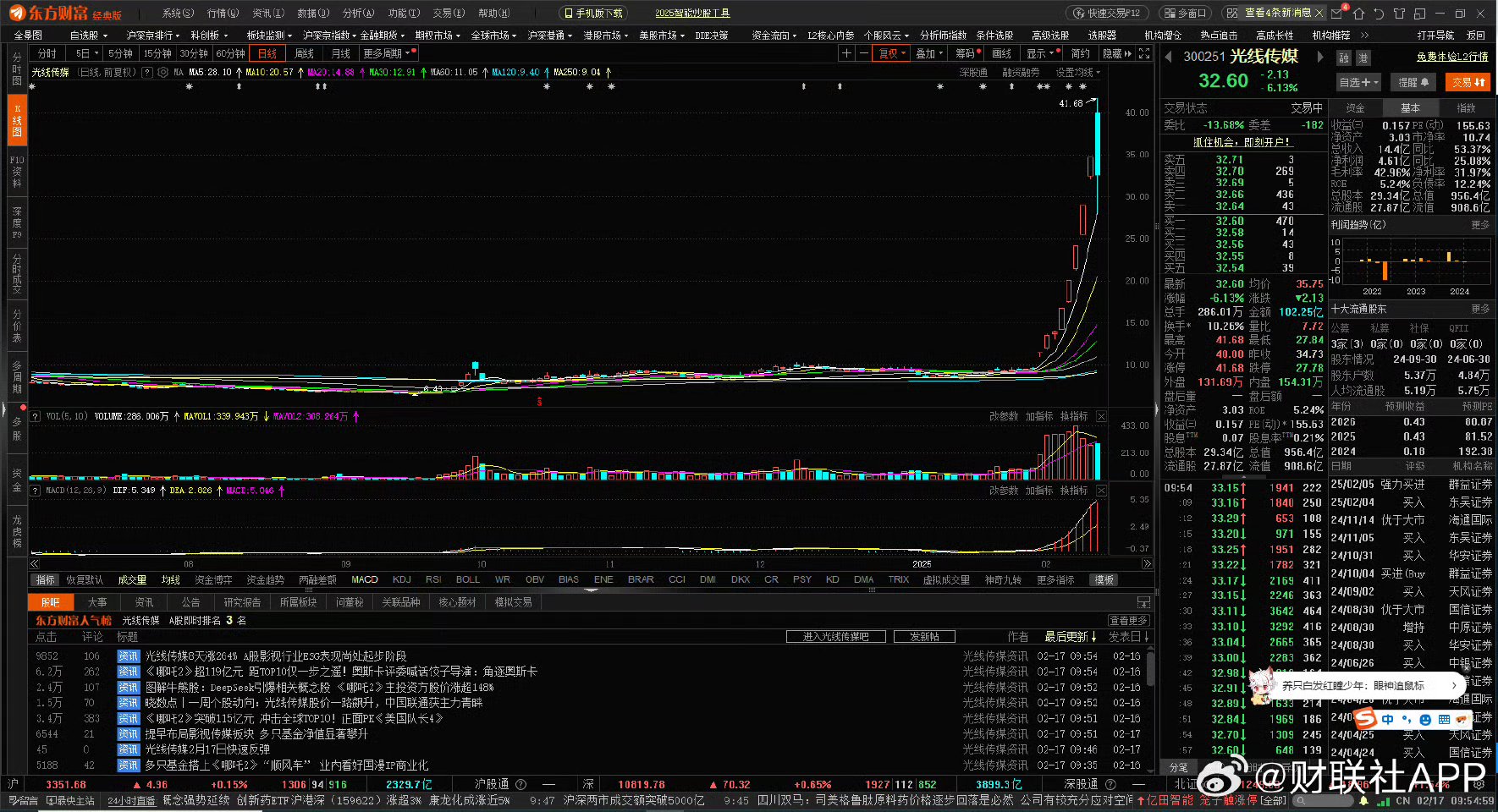This screenshot has width=1498, height=812.
Task: Click 进入光线传媒吧 button
Action: (835, 637)
